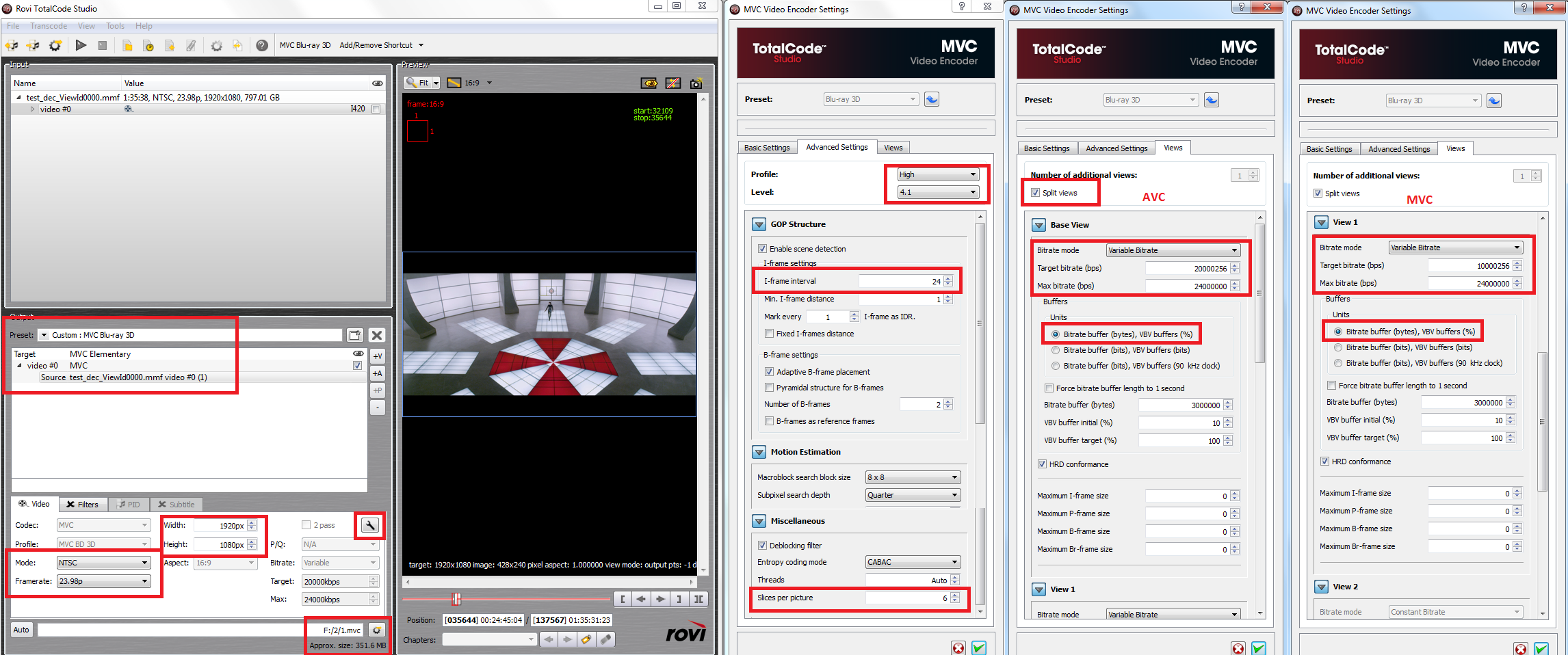Click the gear with arrow toolbar icon
This screenshot has width=1568, height=655.
tap(55, 45)
